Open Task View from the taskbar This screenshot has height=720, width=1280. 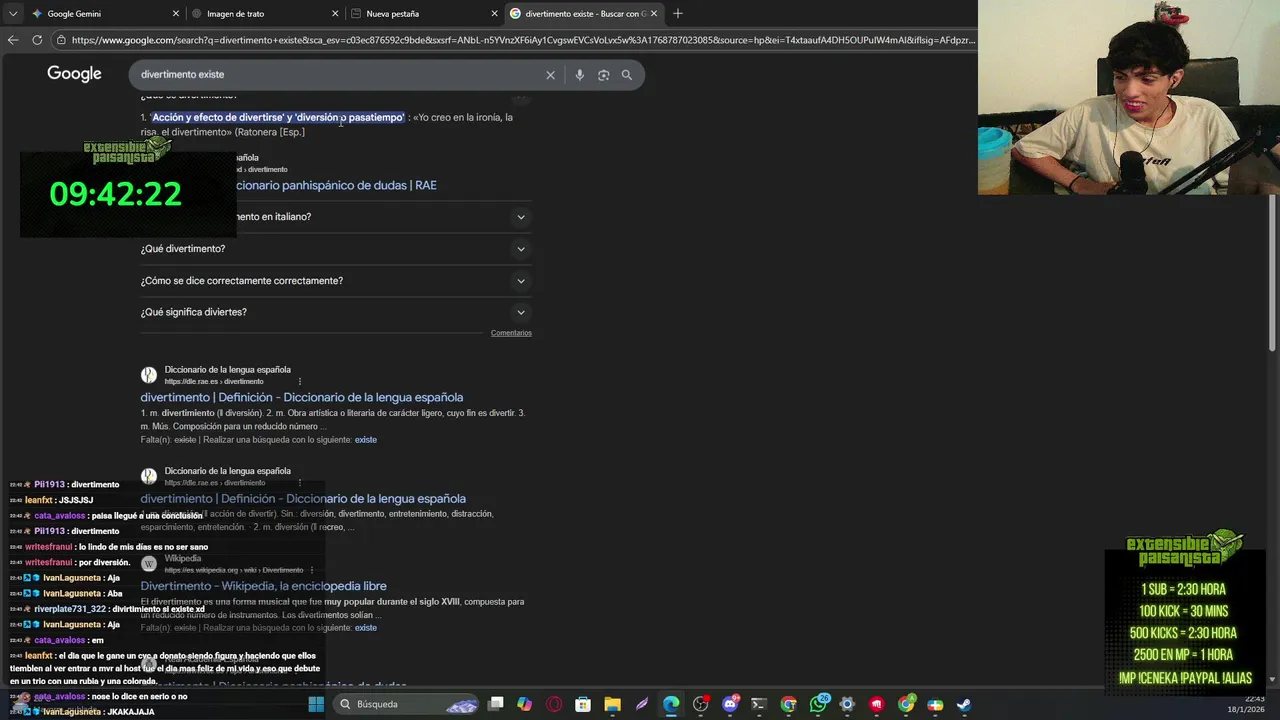pos(496,704)
